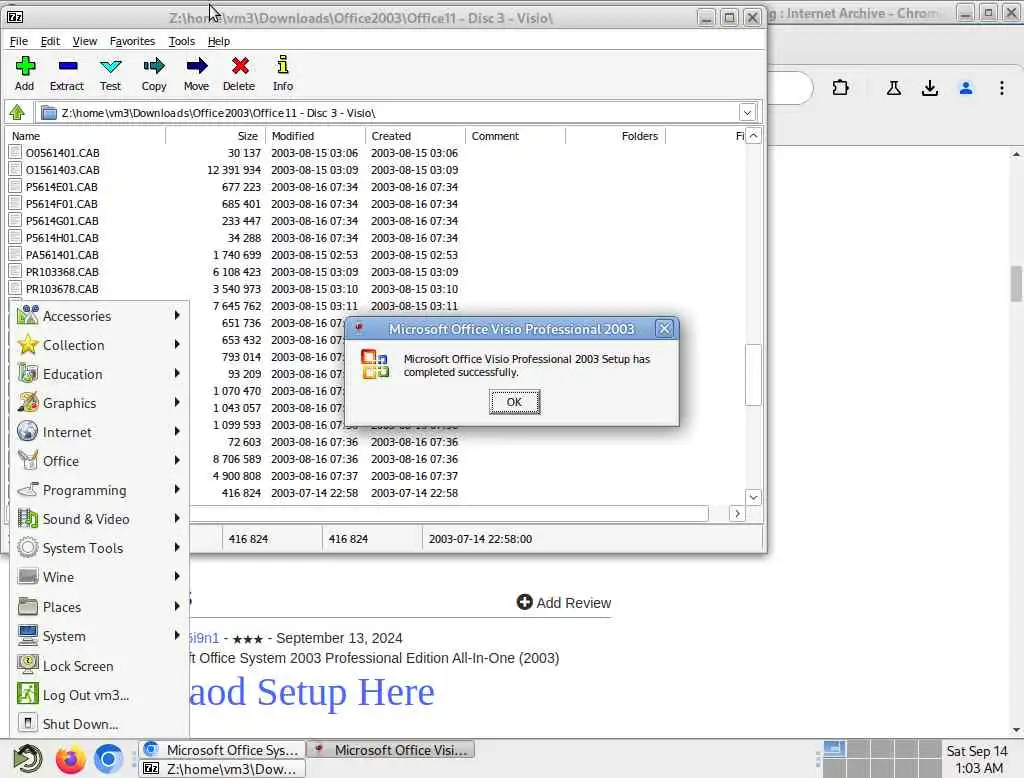Screen dimensions: 1024x778
Task: Click the Add Review plus icon
Action: pyautogui.click(x=524, y=602)
